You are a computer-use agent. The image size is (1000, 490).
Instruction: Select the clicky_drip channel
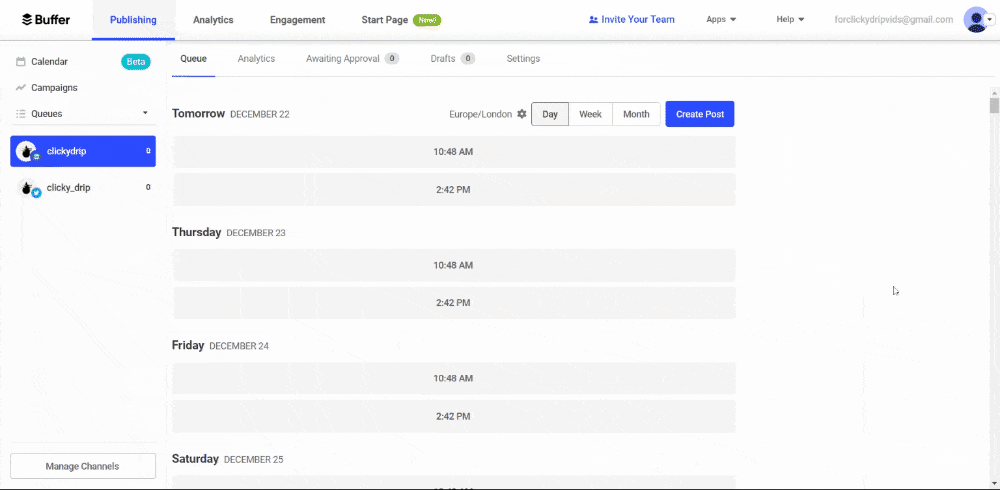(x=83, y=188)
